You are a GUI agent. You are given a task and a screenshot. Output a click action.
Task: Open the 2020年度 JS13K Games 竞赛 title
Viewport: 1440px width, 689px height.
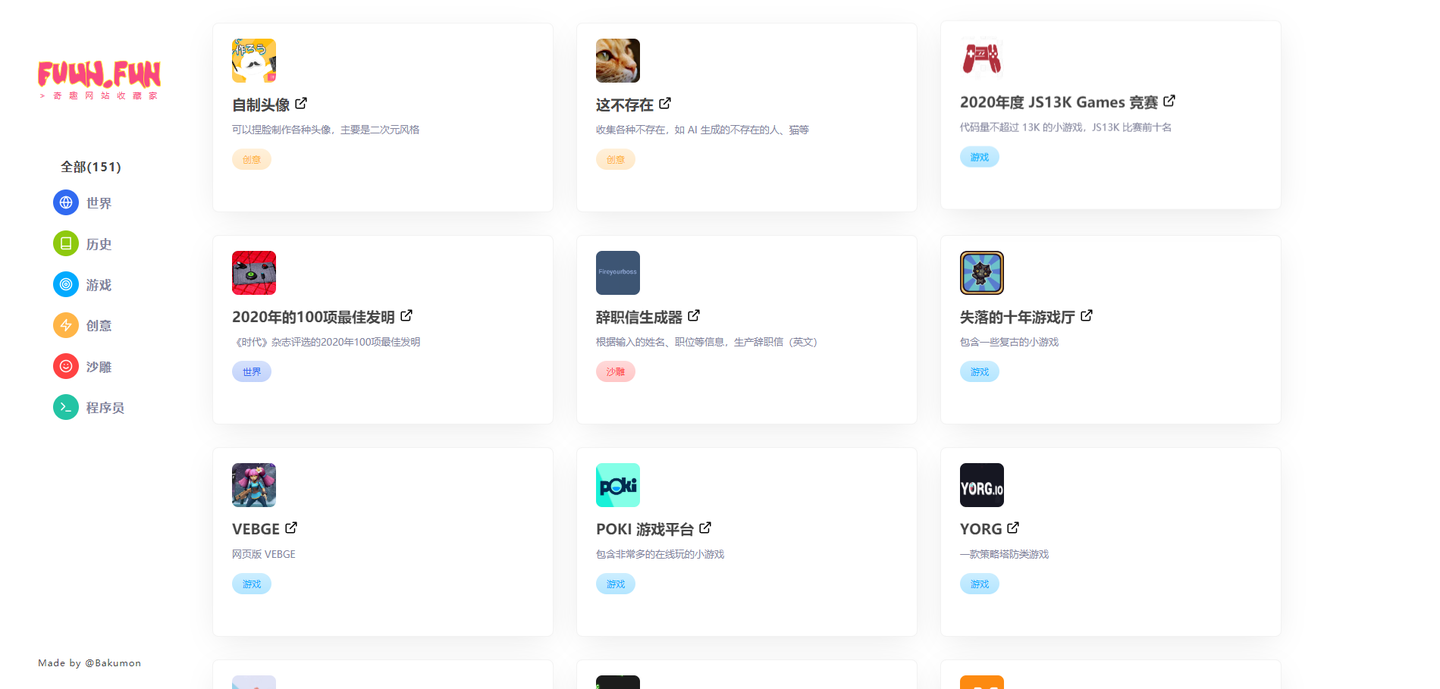pos(1059,102)
